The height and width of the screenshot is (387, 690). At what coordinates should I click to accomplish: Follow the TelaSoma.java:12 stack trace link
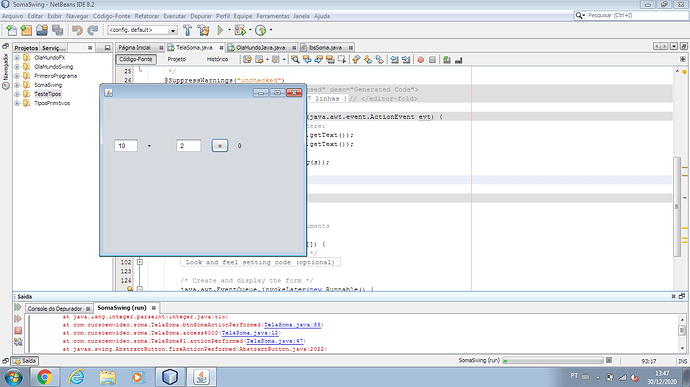(250, 333)
